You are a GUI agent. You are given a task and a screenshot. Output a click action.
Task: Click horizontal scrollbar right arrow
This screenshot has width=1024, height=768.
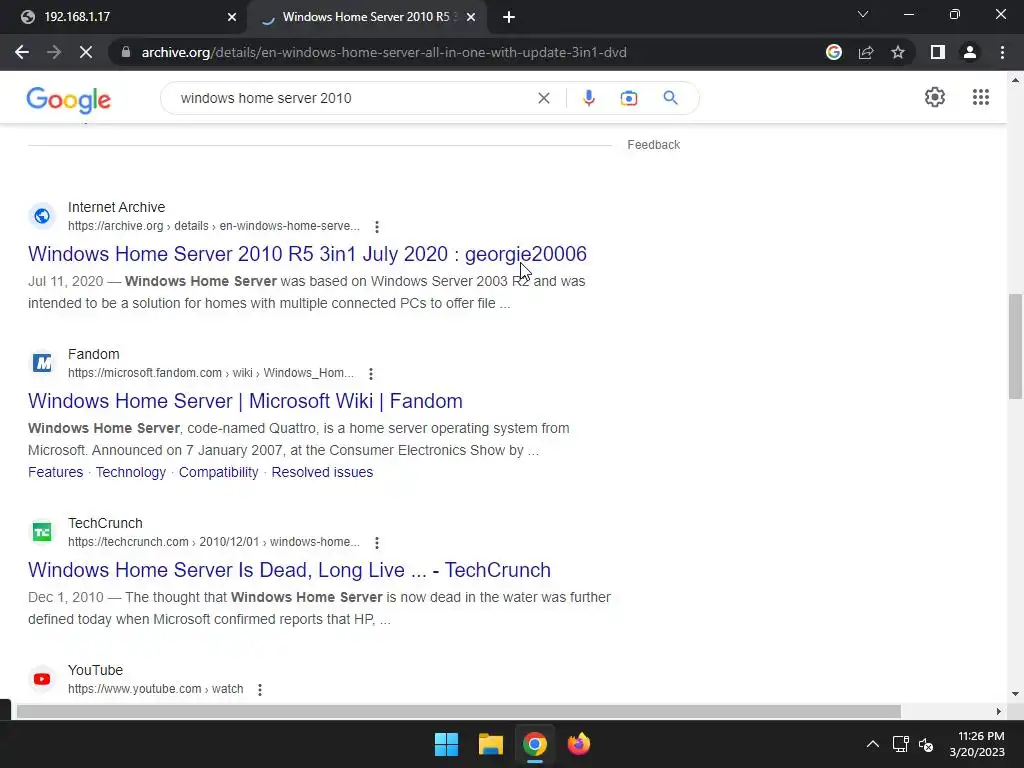[999, 711]
